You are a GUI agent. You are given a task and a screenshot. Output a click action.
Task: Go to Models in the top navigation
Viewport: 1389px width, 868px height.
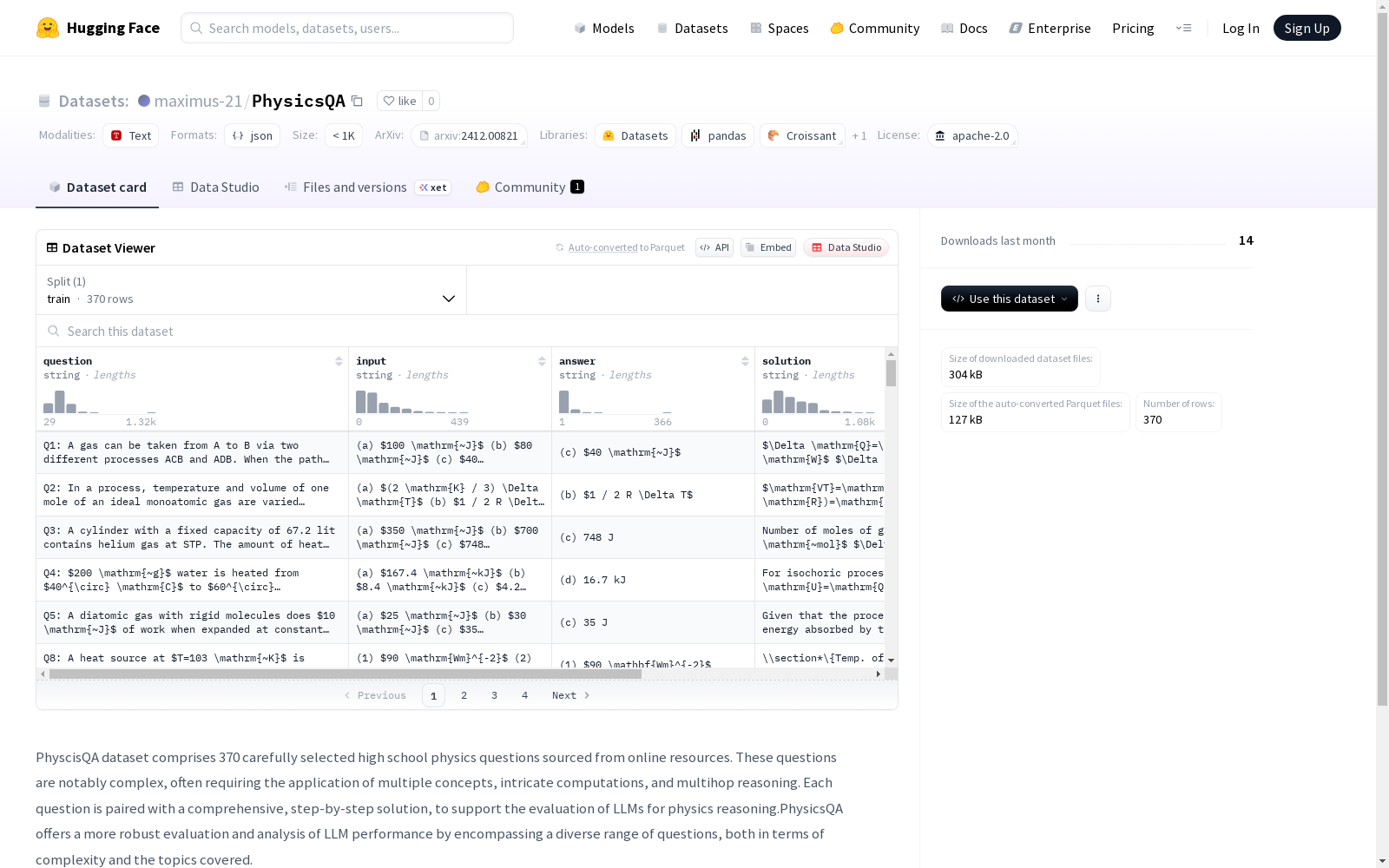(604, 28)
